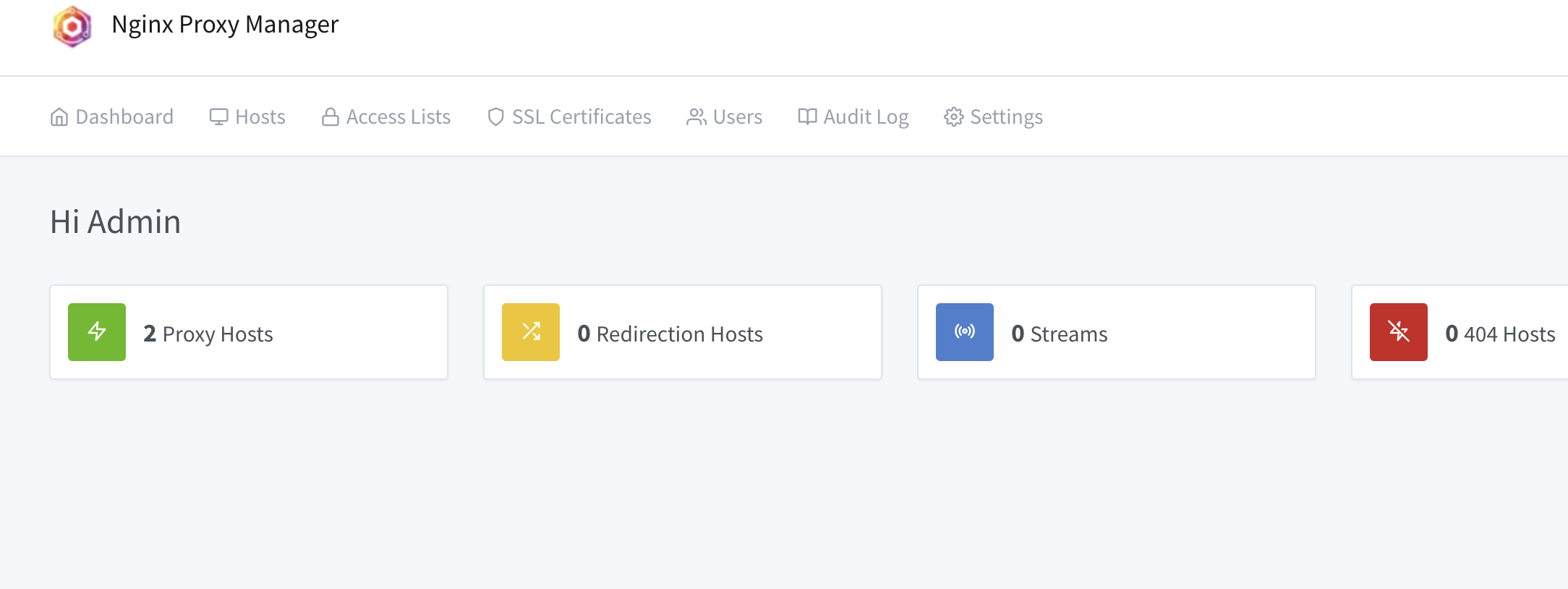
Task: Click the Nginx Proxy Manager hexagon logo
Action: click(72, 27)
